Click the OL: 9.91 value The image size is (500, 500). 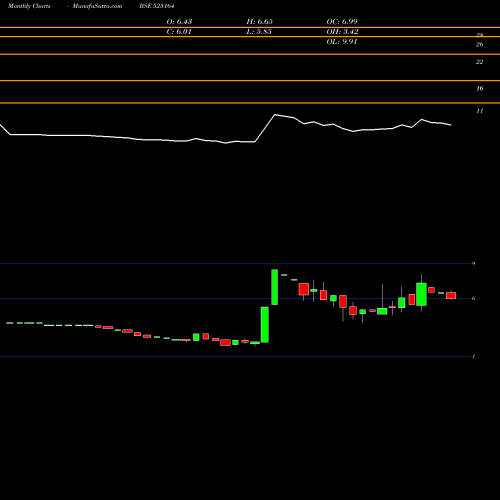342,42
